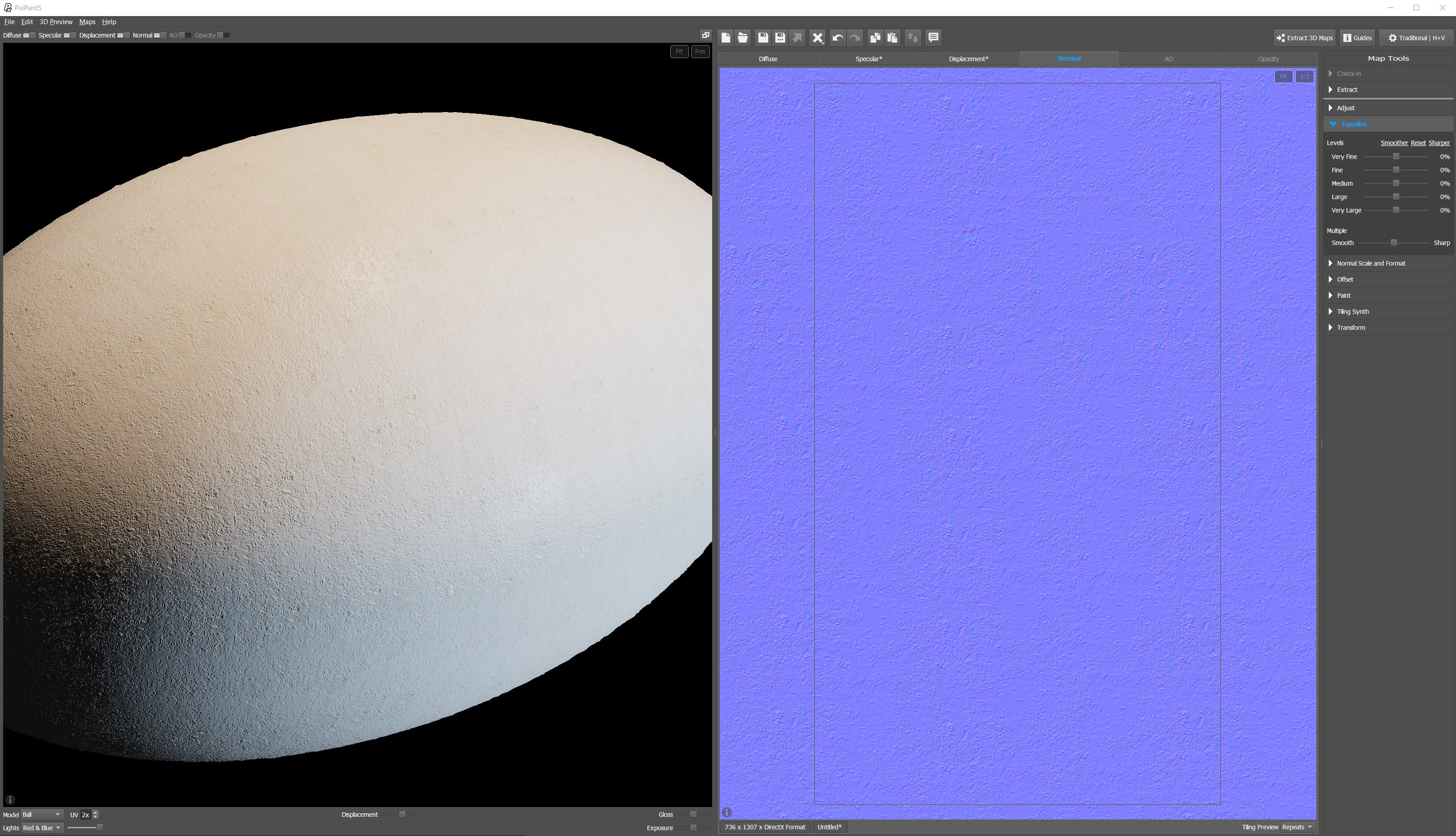Expand the Adjust section

click(x=1388, y=108)
